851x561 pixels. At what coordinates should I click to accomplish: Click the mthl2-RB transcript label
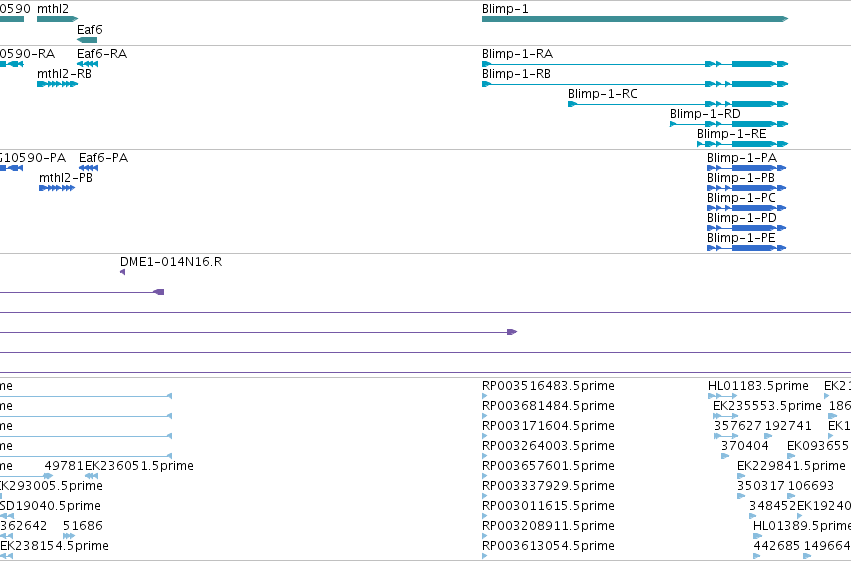64,74
